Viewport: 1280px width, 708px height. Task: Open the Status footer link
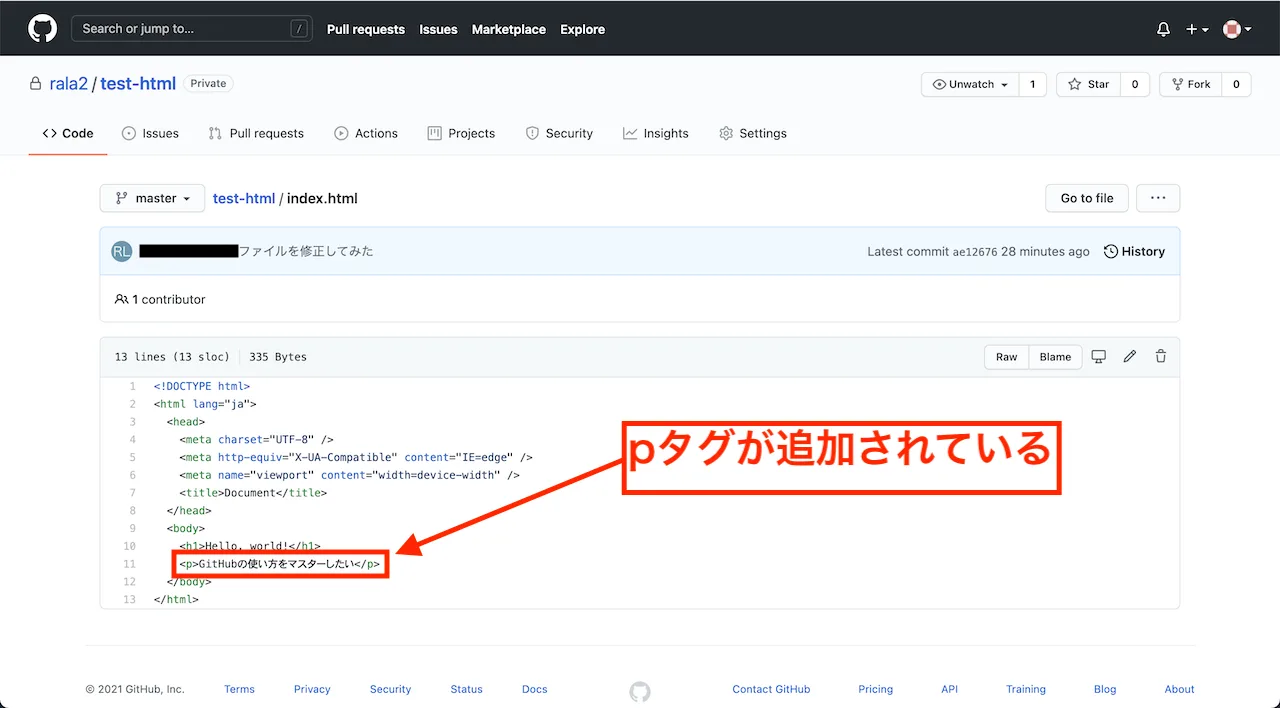466,689
